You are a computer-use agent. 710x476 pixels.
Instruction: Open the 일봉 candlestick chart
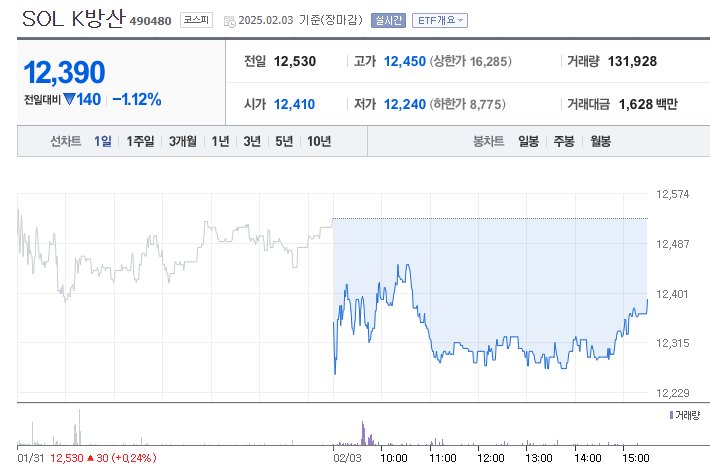(x=528, y=141)
